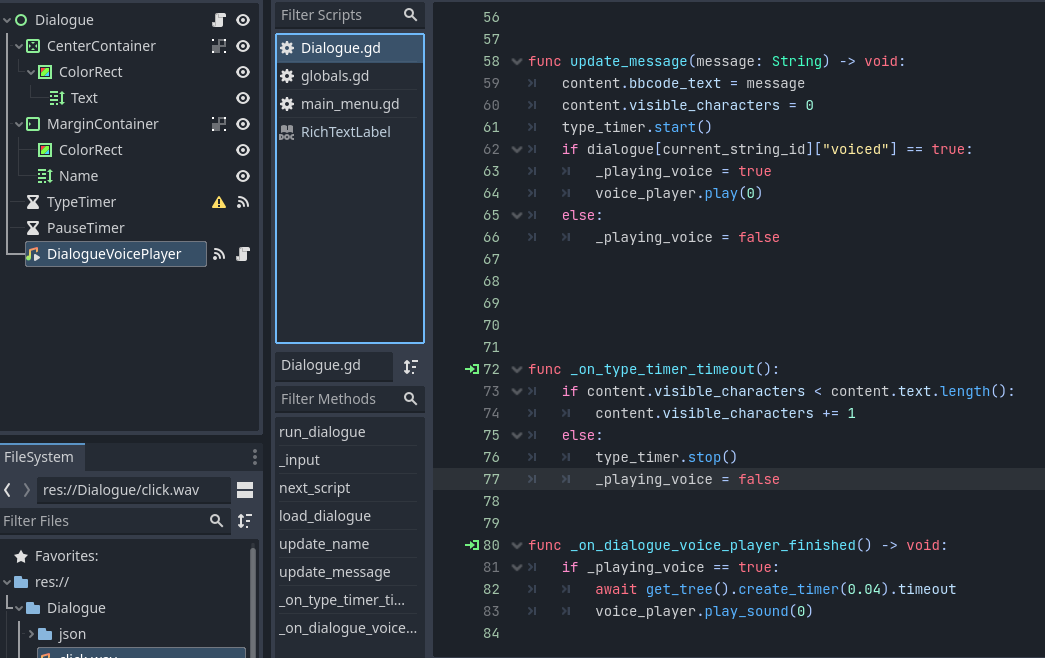
Task: Open TypeTimer signal connections icon
Action: click(x=243, y=202)
